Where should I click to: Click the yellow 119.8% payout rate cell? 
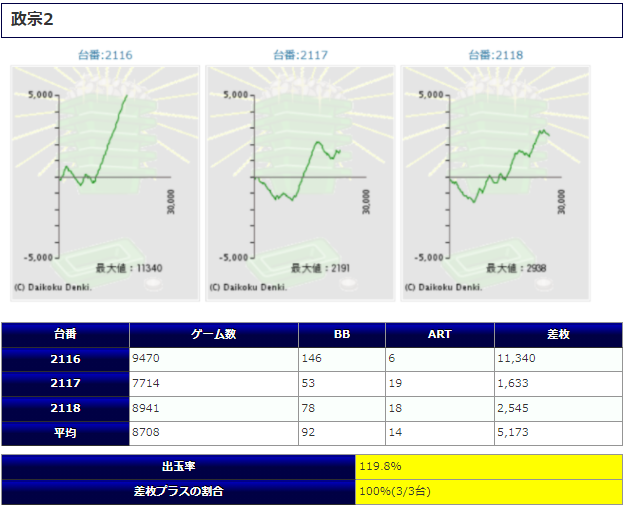(489, 466)
